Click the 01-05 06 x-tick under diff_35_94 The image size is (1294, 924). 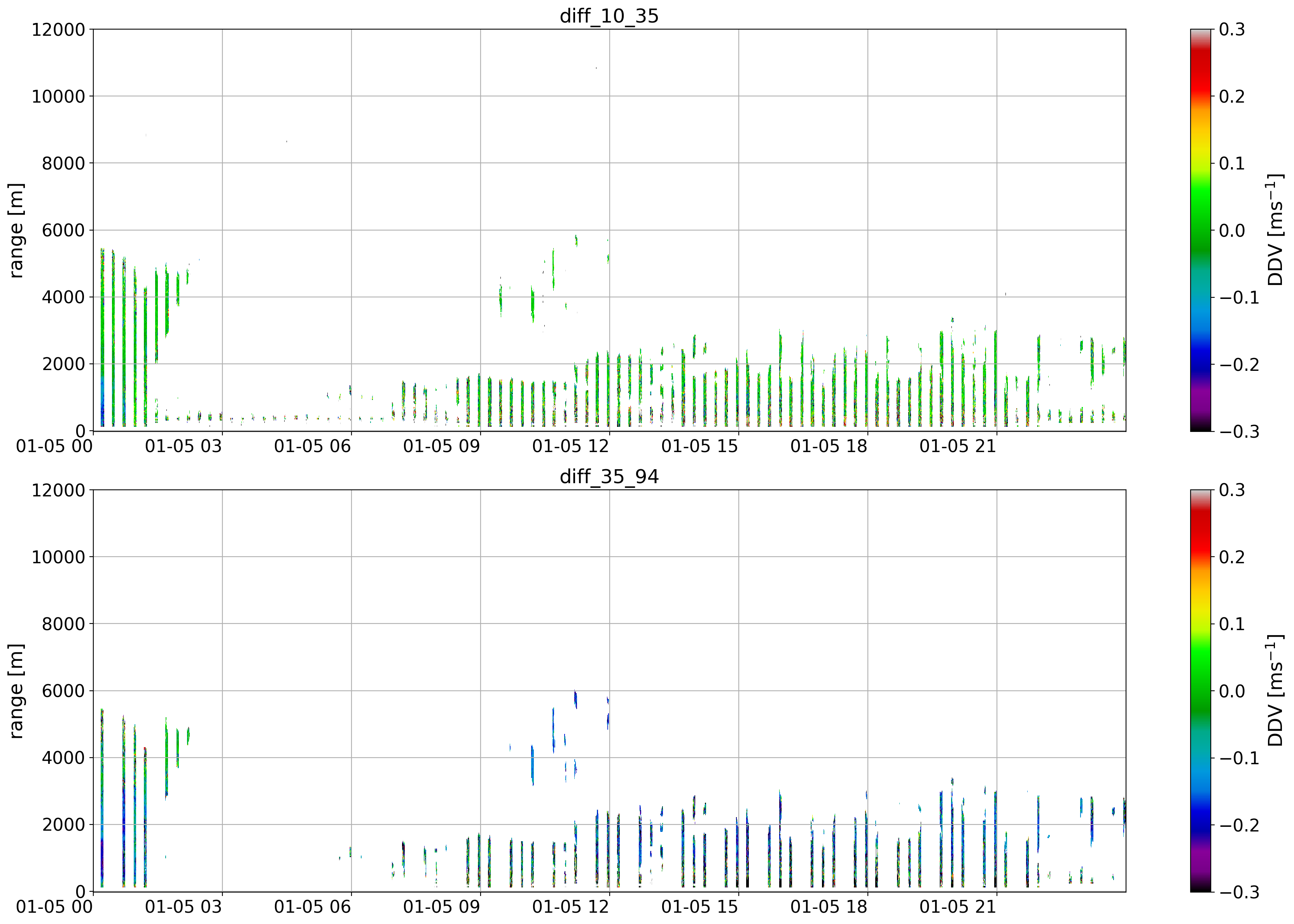tap(312, 907)
